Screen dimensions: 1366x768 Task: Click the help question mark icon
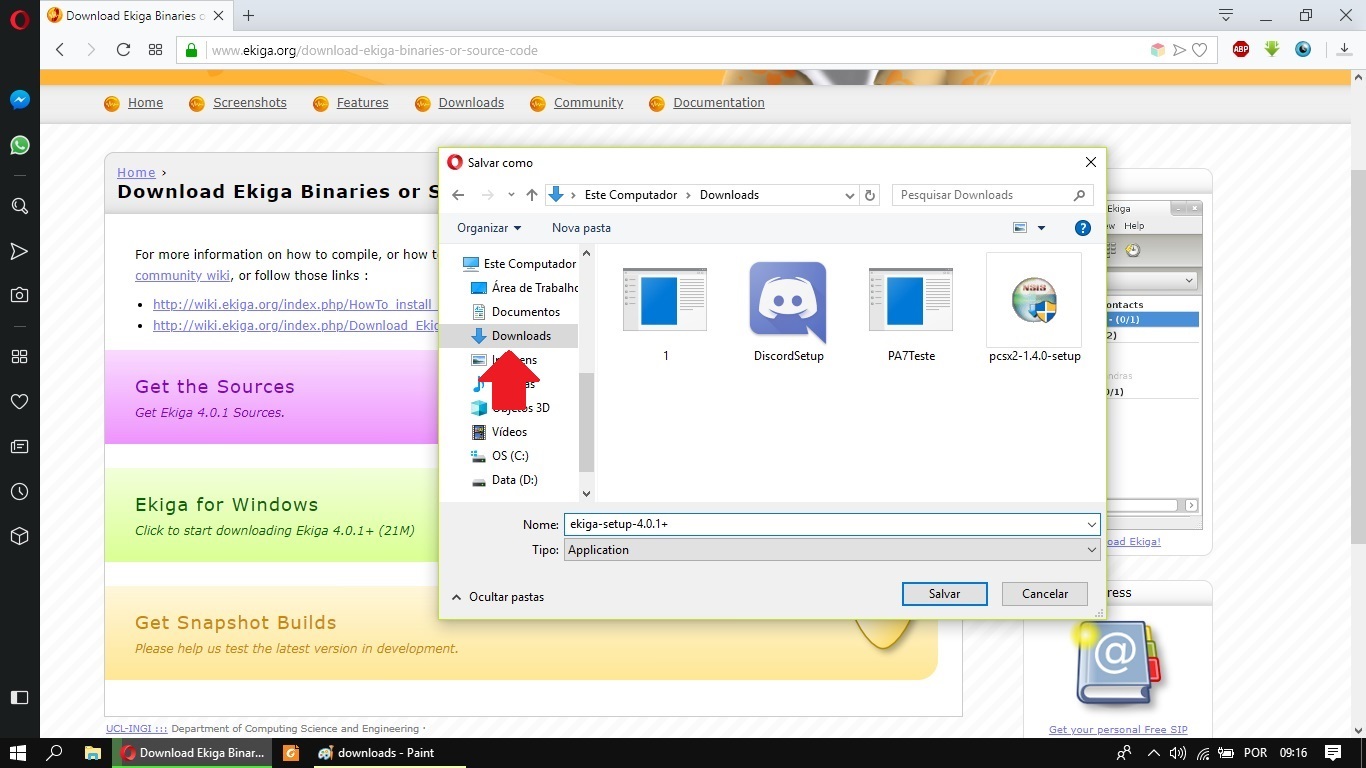pyautogui.click(x=1082, y=228)
